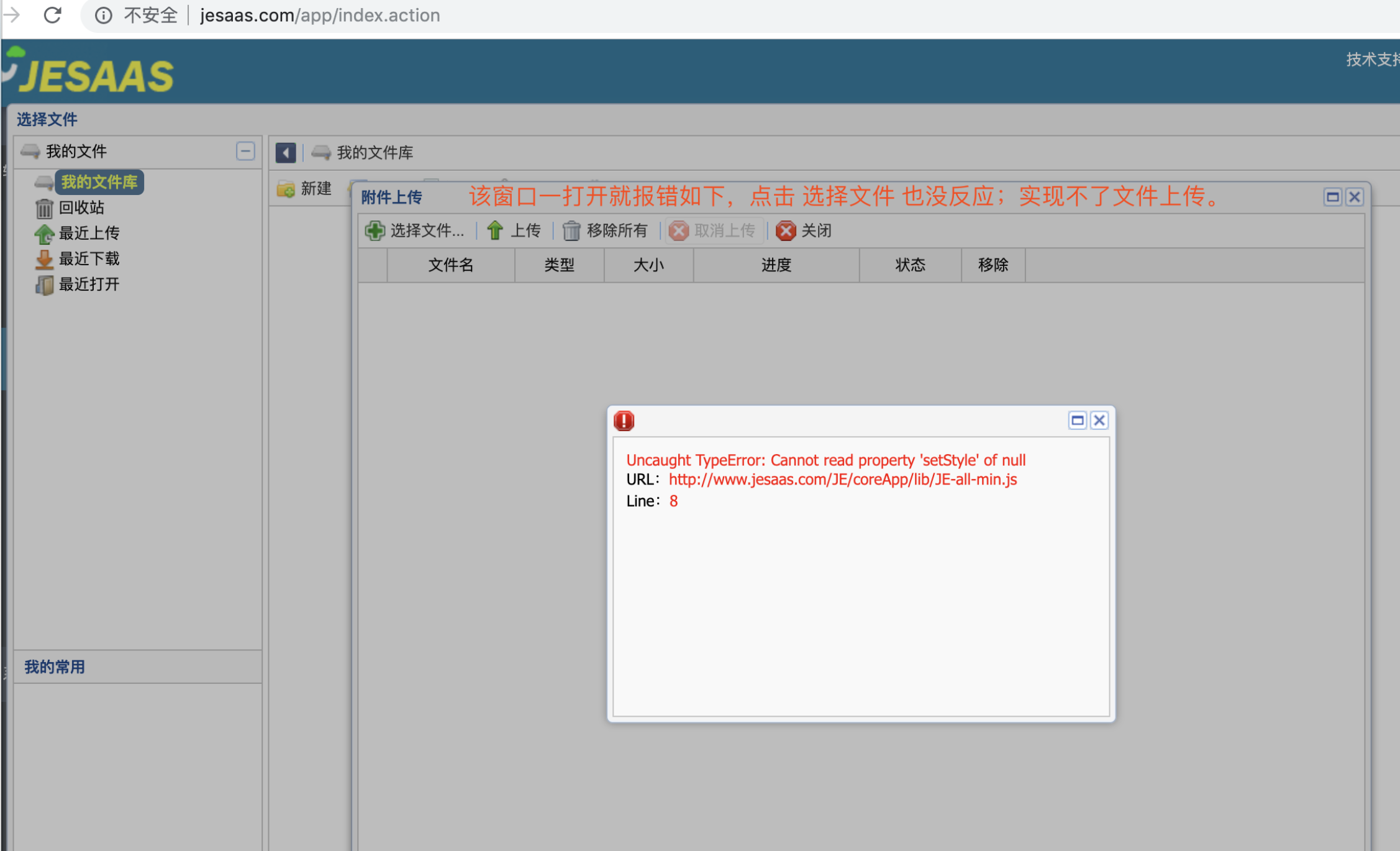Screen dimensions: 1400x851
Task: Click the New folder button
Action: pos(305,188)
